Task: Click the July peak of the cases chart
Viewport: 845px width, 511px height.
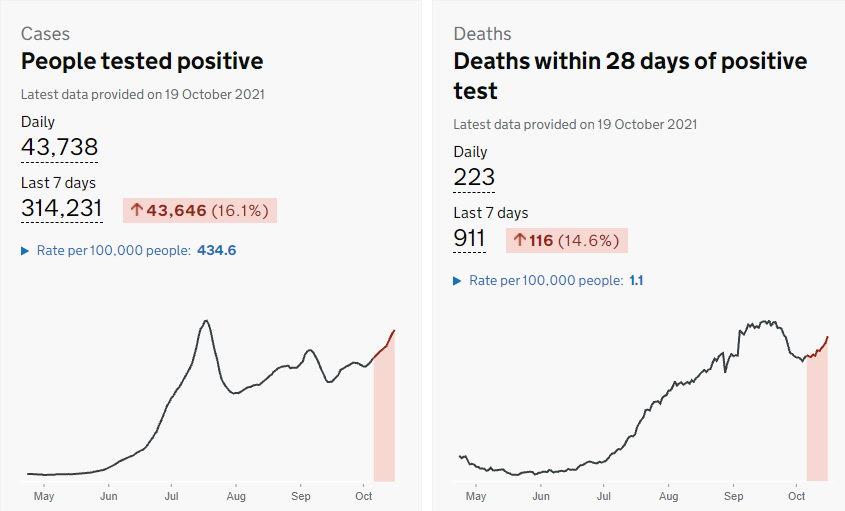Action: [x=206, y=322]
